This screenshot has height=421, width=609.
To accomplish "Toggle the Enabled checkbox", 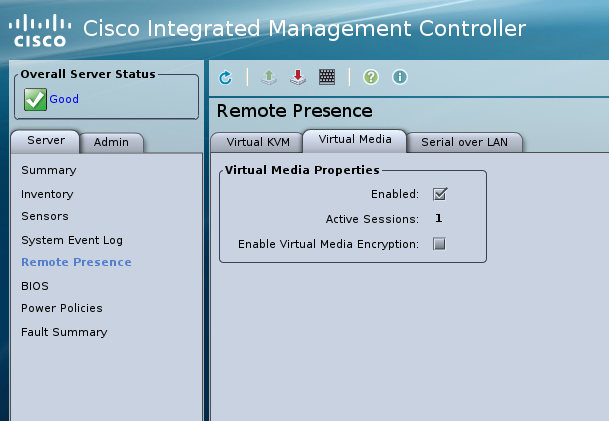I will [x=440, y=194].
